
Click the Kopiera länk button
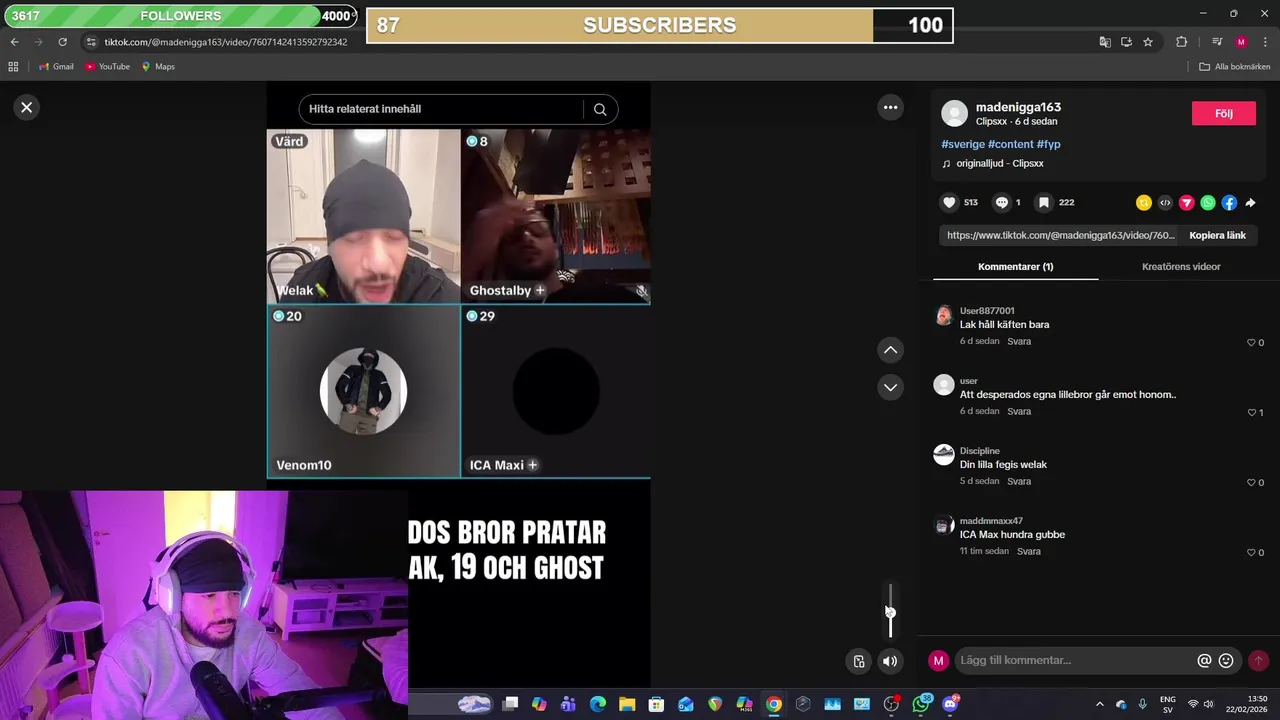[1217, 235]
